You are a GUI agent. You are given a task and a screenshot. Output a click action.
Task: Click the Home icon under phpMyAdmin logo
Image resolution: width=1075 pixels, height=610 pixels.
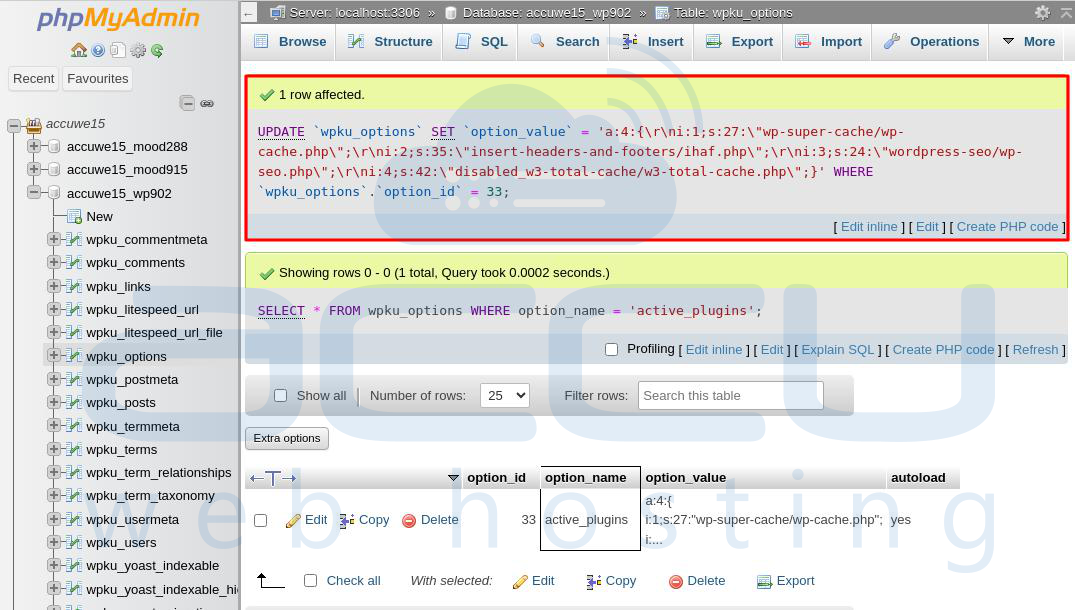click(79, 50)
